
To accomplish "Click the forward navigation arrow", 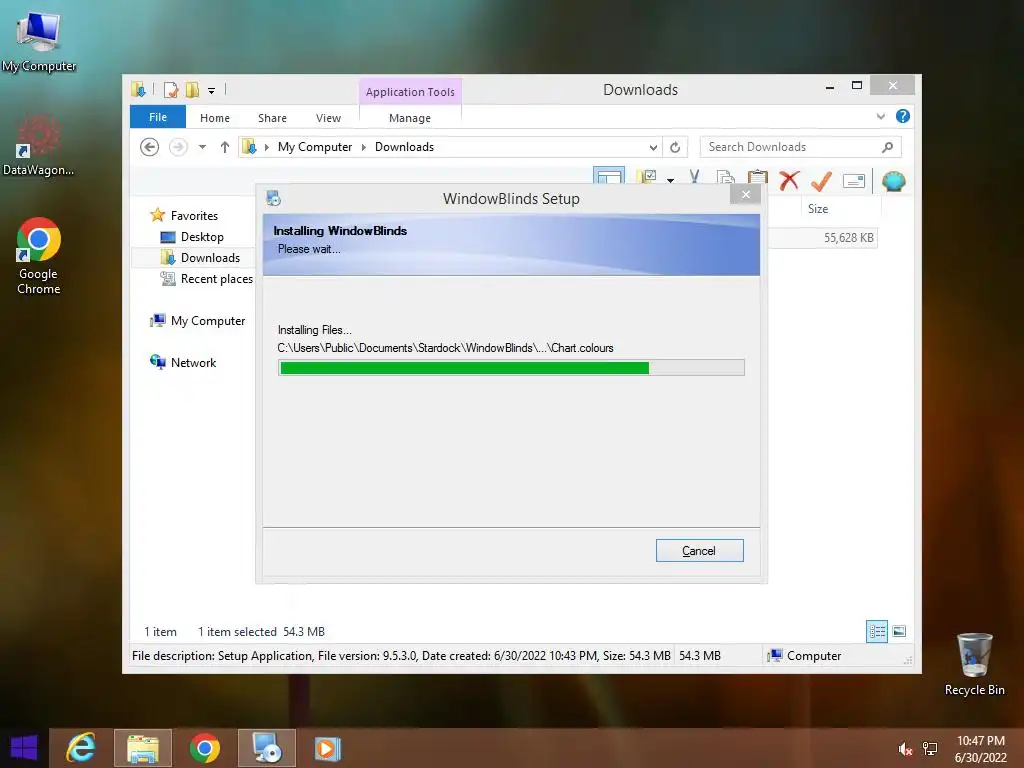I will pyautogui.click(x=178, y=147).
